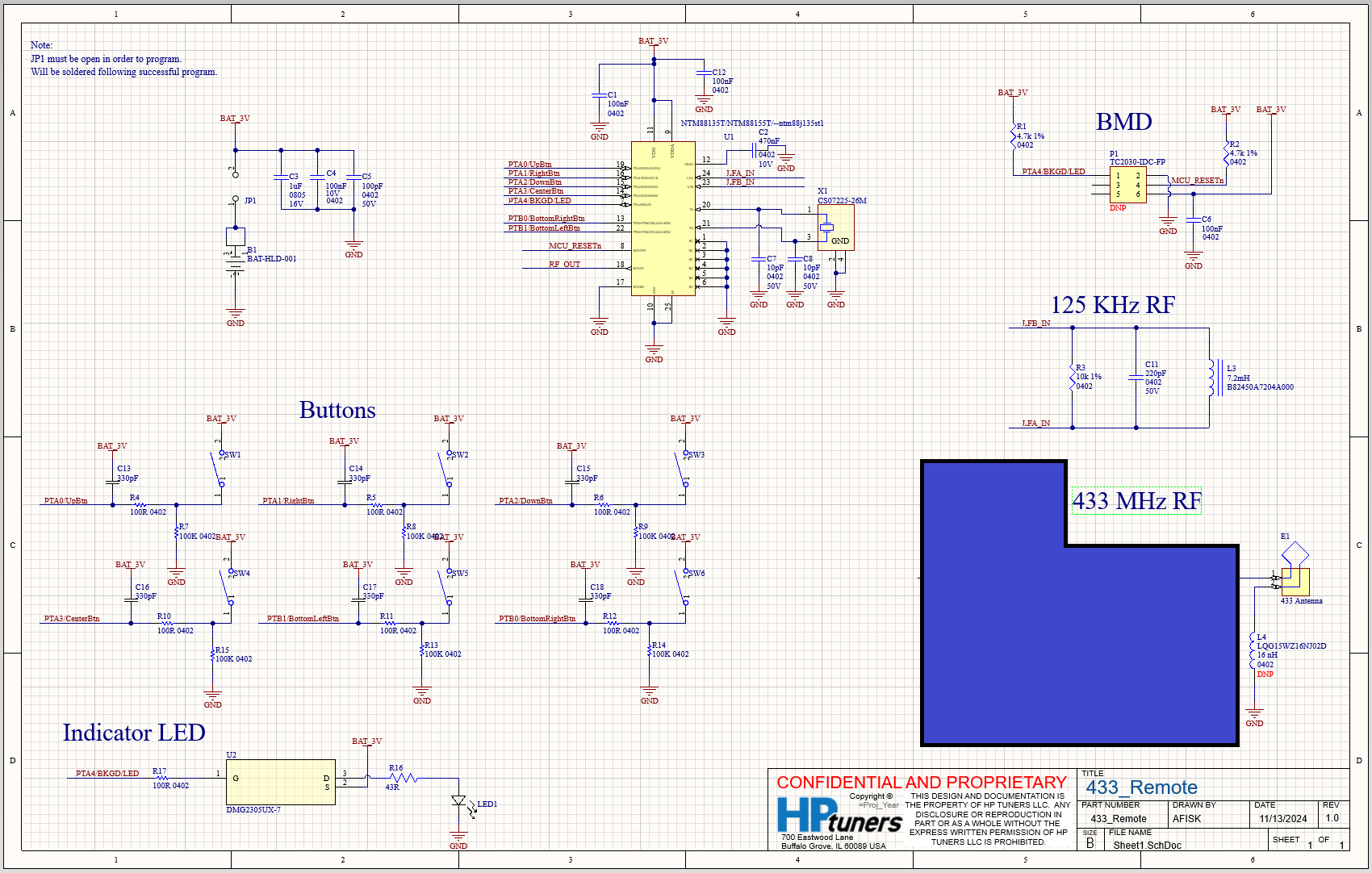Select switch SW5 symbol

[x=446, y=587]
